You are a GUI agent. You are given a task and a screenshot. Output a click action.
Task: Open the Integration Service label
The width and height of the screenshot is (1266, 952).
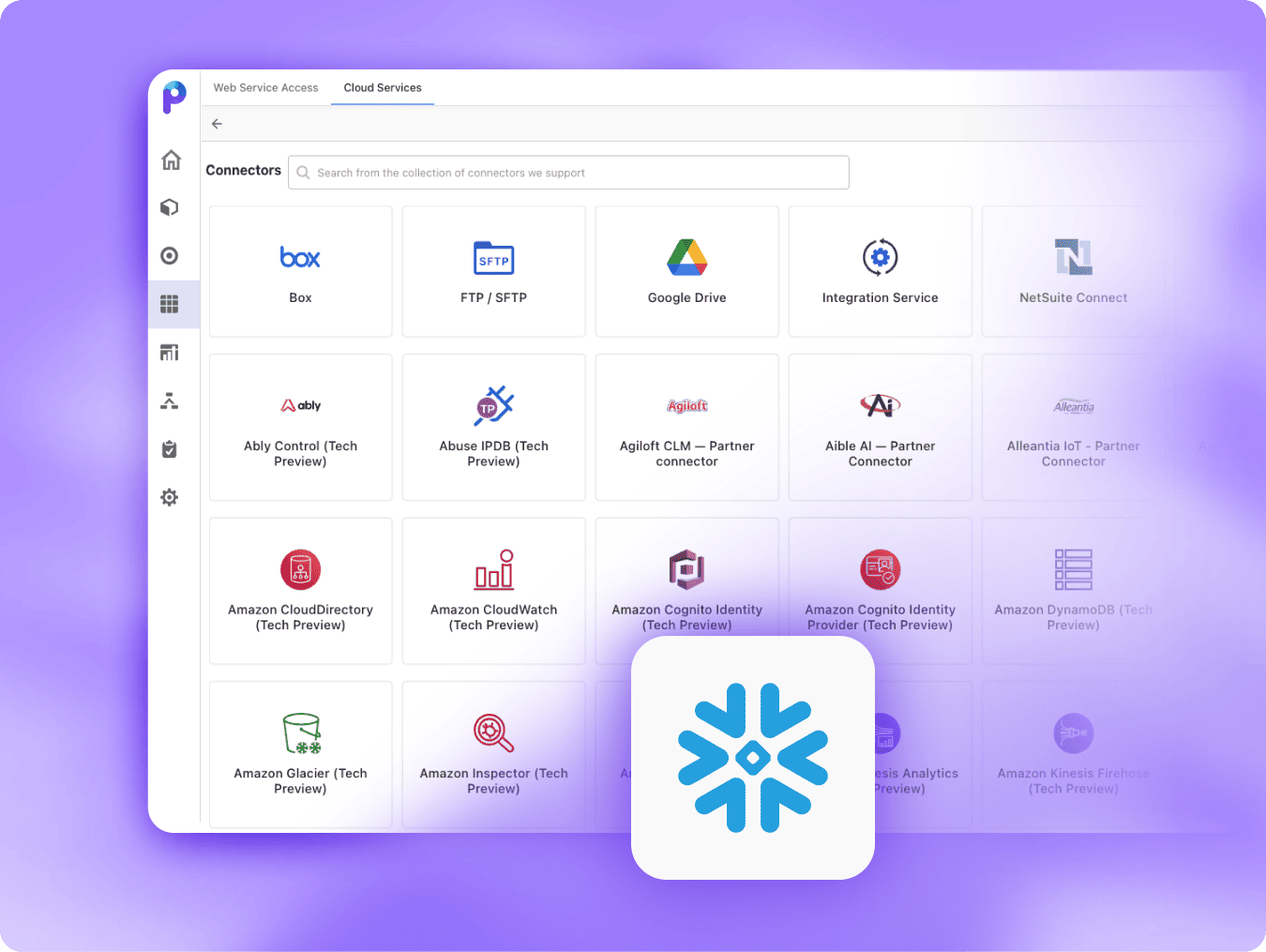881,297
